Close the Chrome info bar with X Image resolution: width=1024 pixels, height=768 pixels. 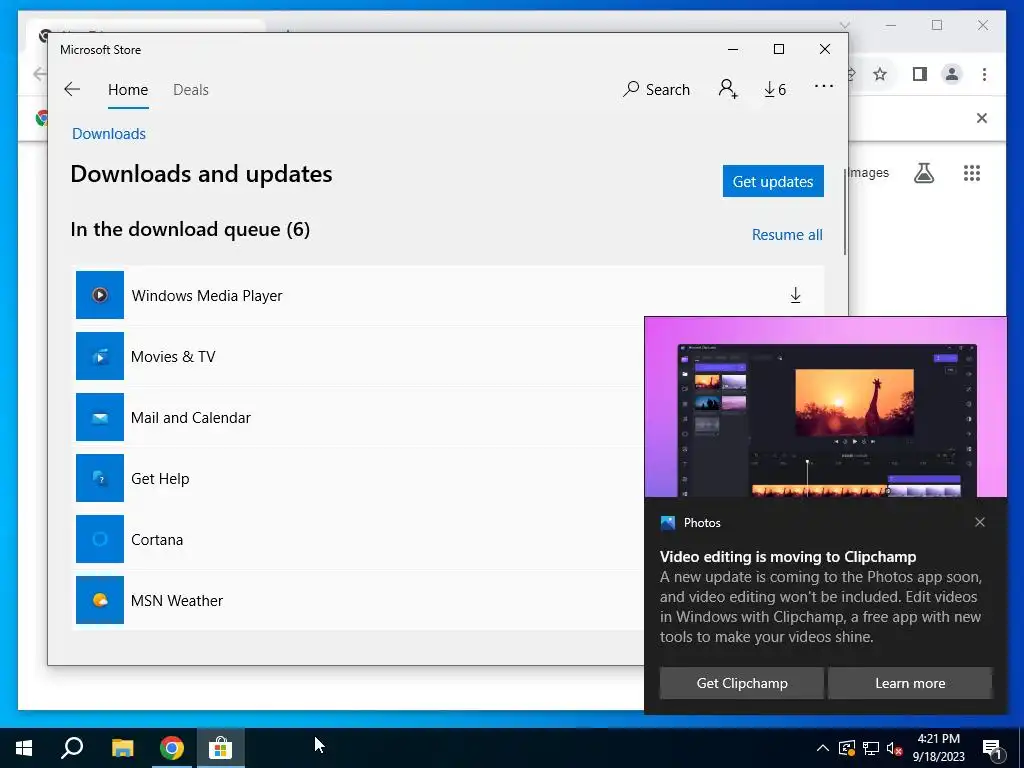[x=982, y=118]
